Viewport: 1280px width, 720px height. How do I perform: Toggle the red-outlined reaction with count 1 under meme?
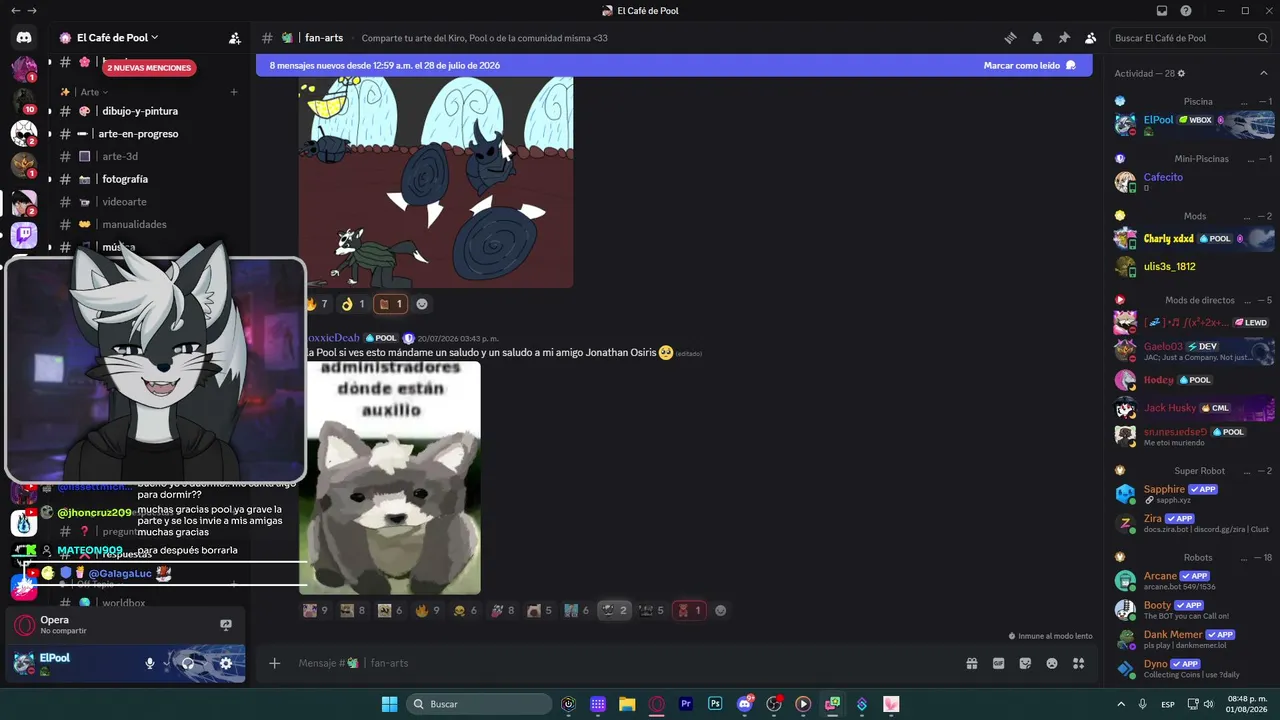(689, 610)
